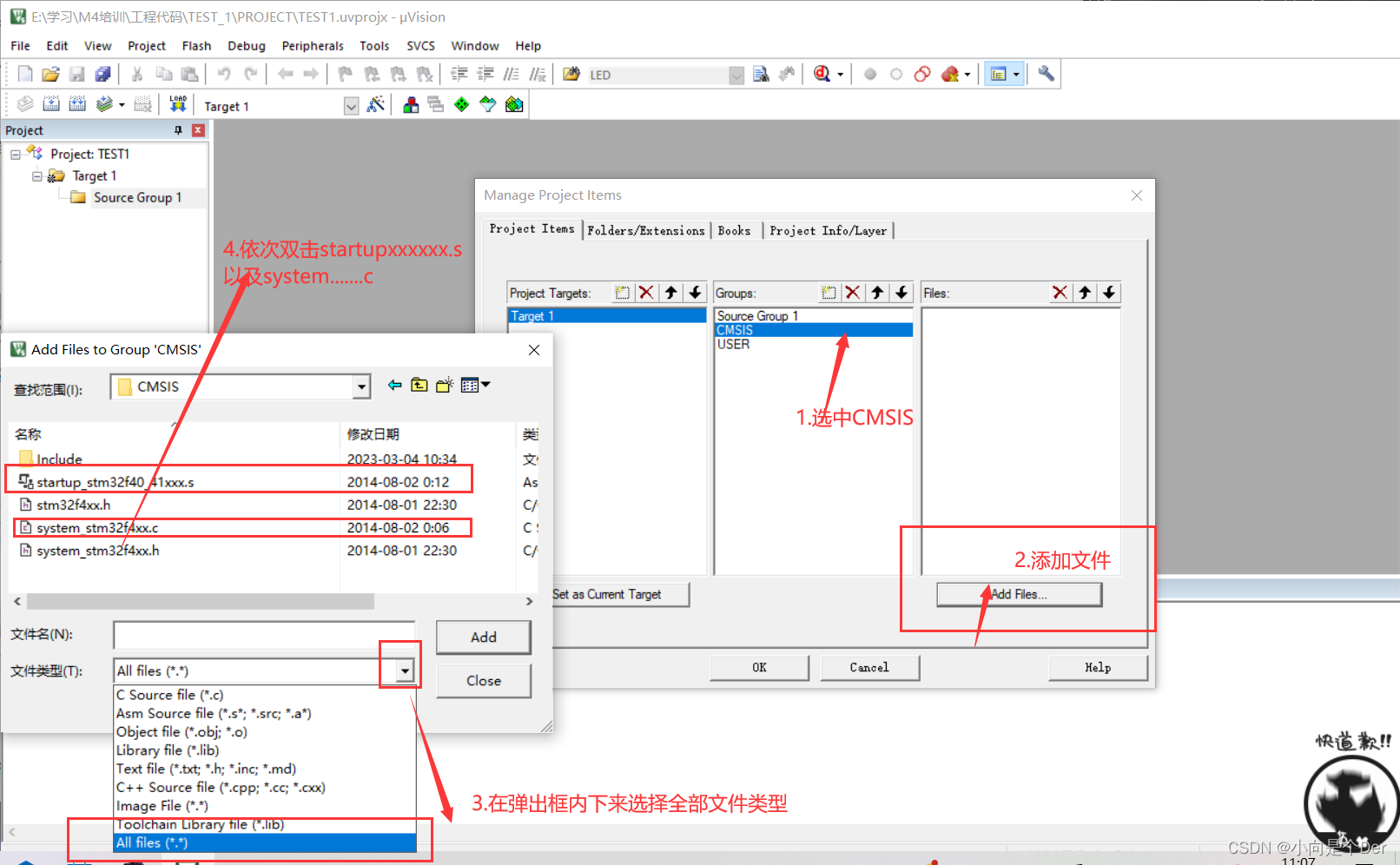1400x865 pixels.
Task: Move selected group down
Action: [x=901, y=293]
